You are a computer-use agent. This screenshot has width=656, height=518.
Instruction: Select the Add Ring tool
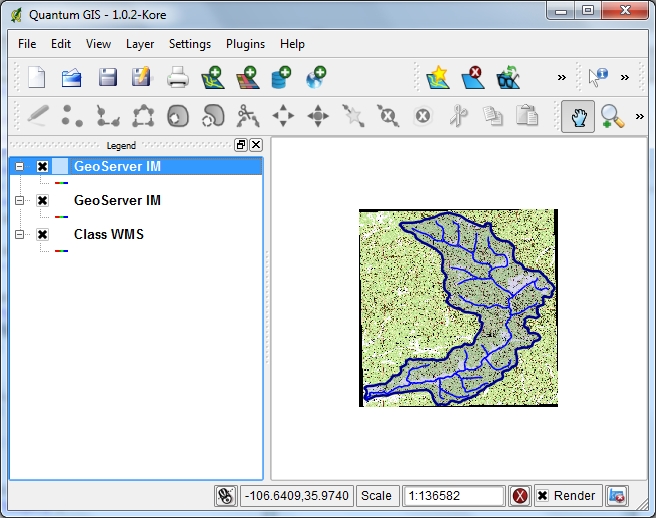pyautogui.click(x=178, y=116)
